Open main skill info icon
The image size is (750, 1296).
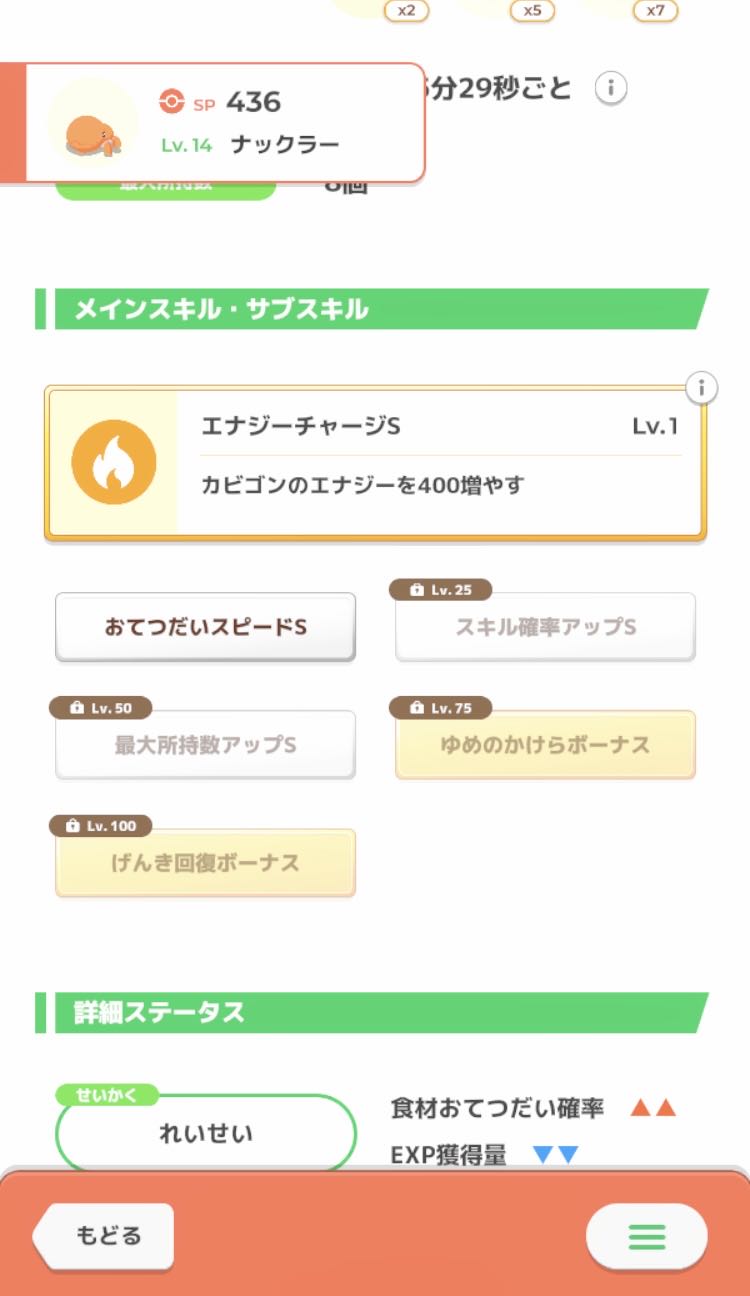pyautogui.click(x=702, y=388)
